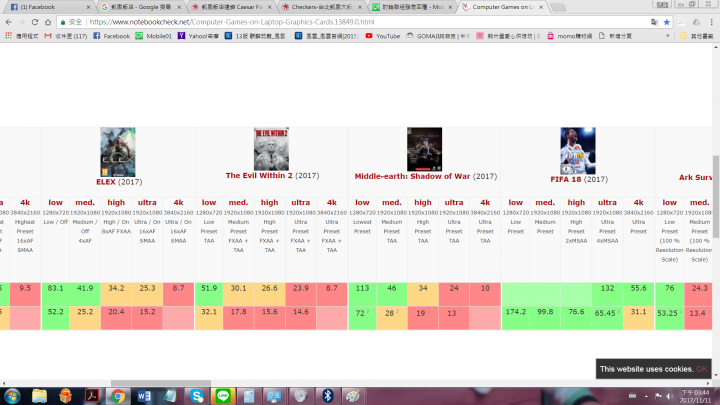Open a new tab button
The width and height of the screenshot is (720, 405).
pyautogui.click(x=557, y=7)
